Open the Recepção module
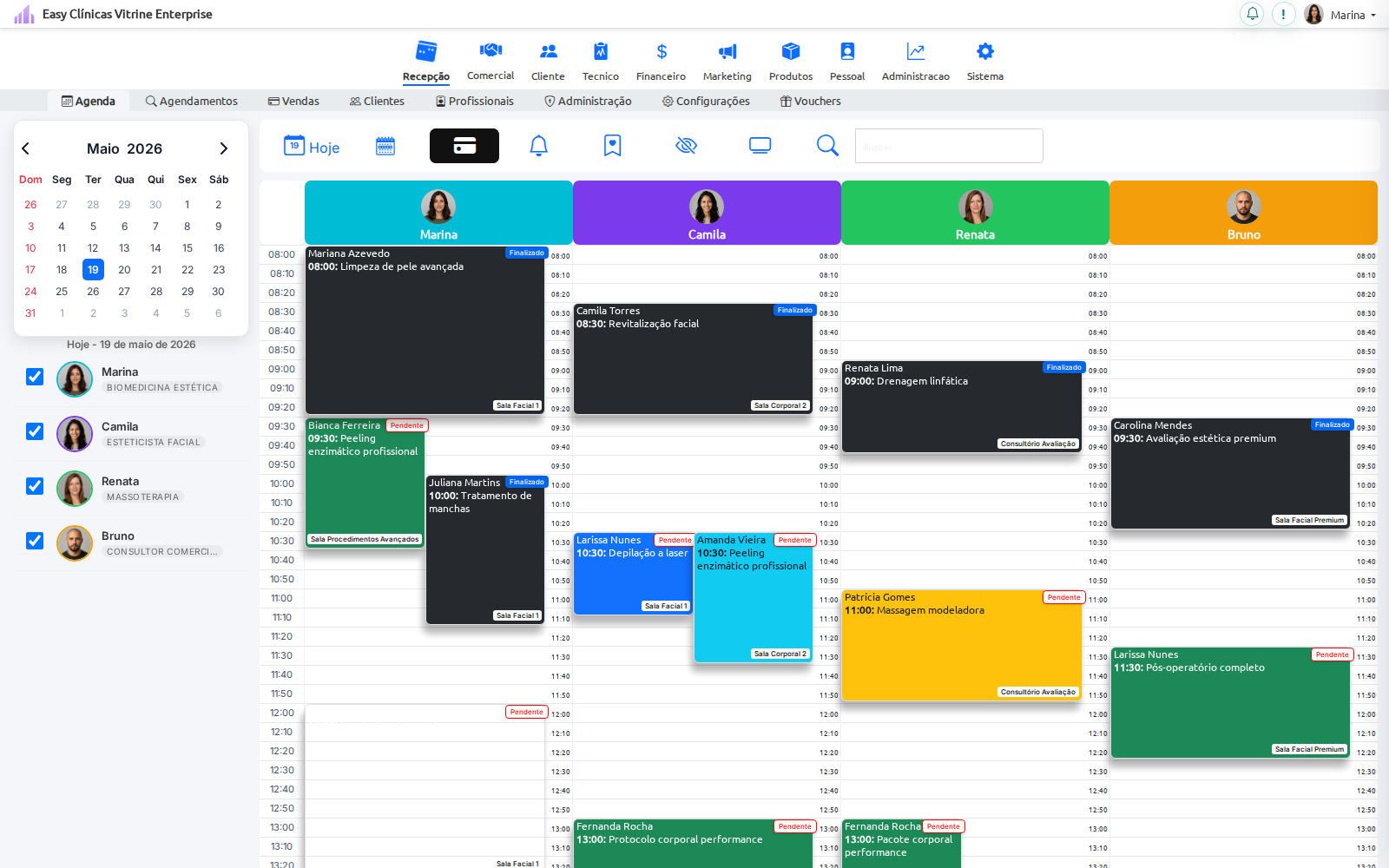 pyautogui.click(x=426, y=62)
